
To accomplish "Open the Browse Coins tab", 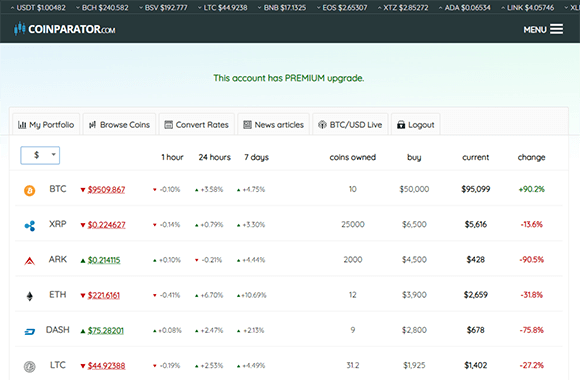I will point(119,125).
